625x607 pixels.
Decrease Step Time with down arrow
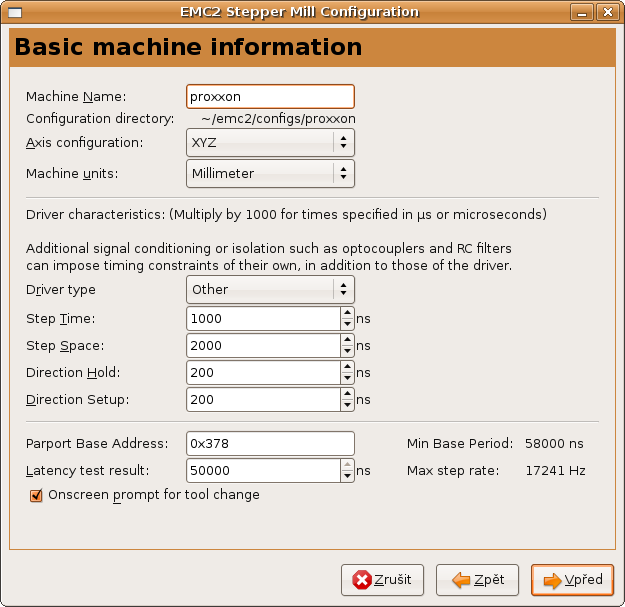click(x=347, y=324)
